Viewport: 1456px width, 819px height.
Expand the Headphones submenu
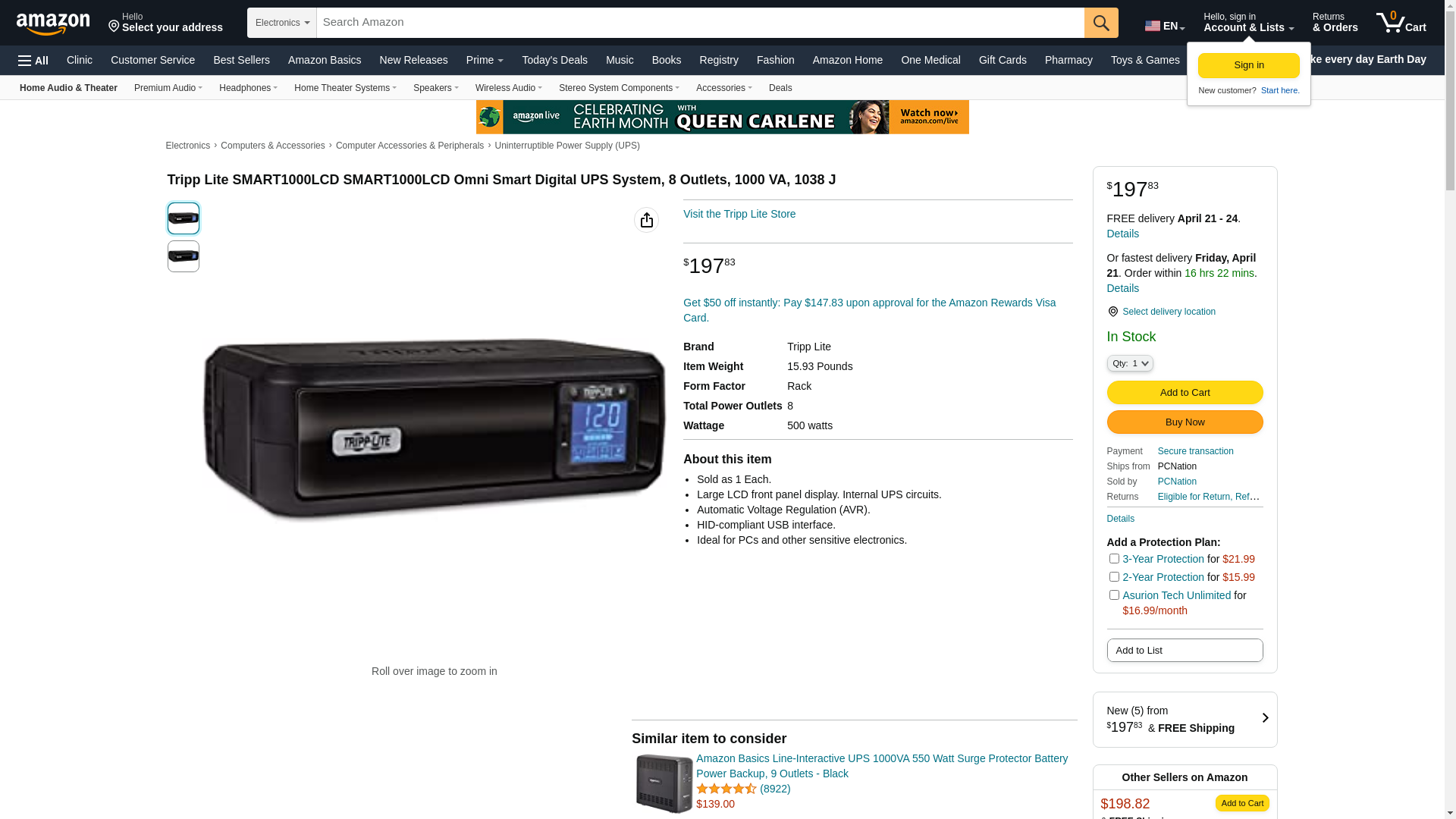[248, 88]
